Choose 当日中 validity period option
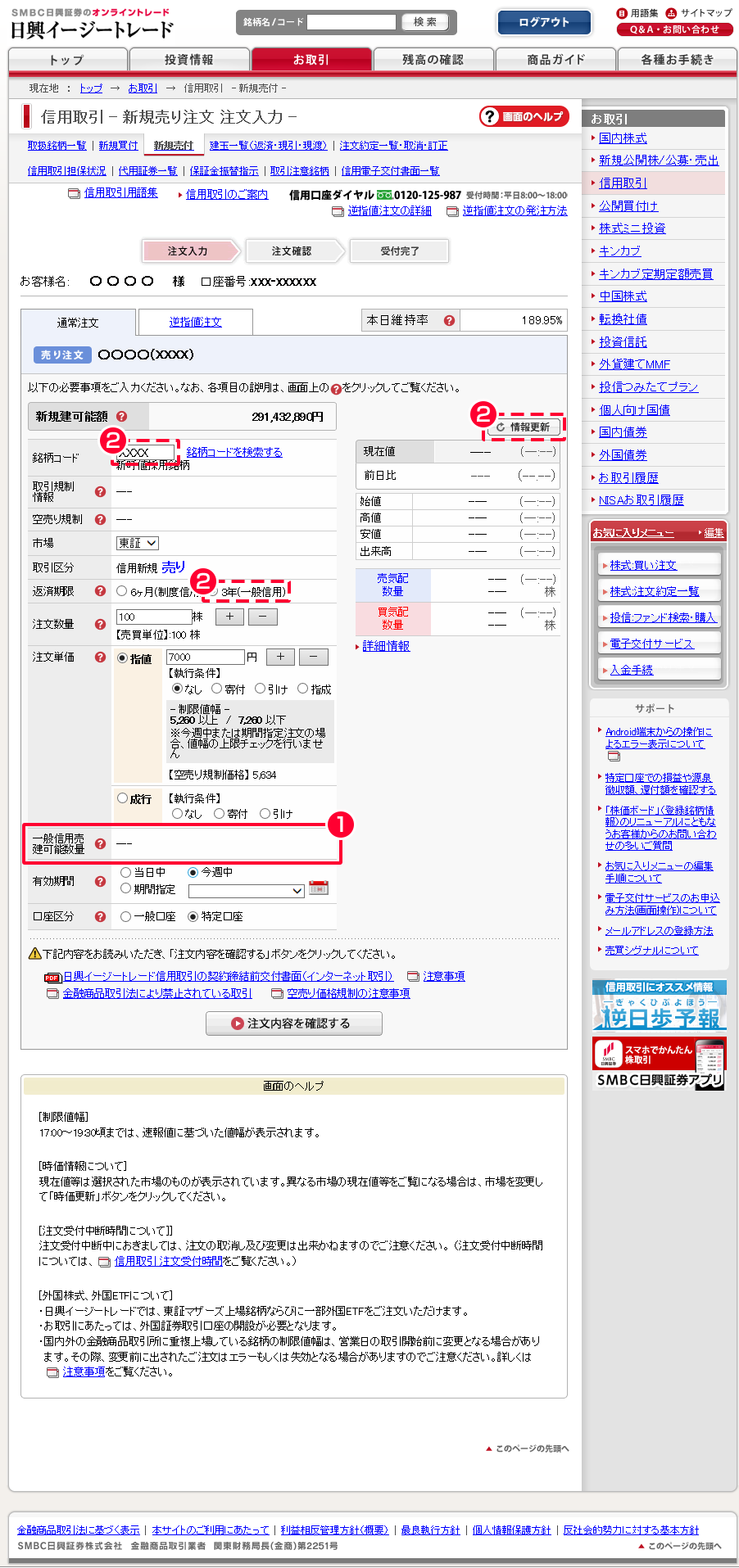This screenshot has height=1568, width=739. pos(126,873)
